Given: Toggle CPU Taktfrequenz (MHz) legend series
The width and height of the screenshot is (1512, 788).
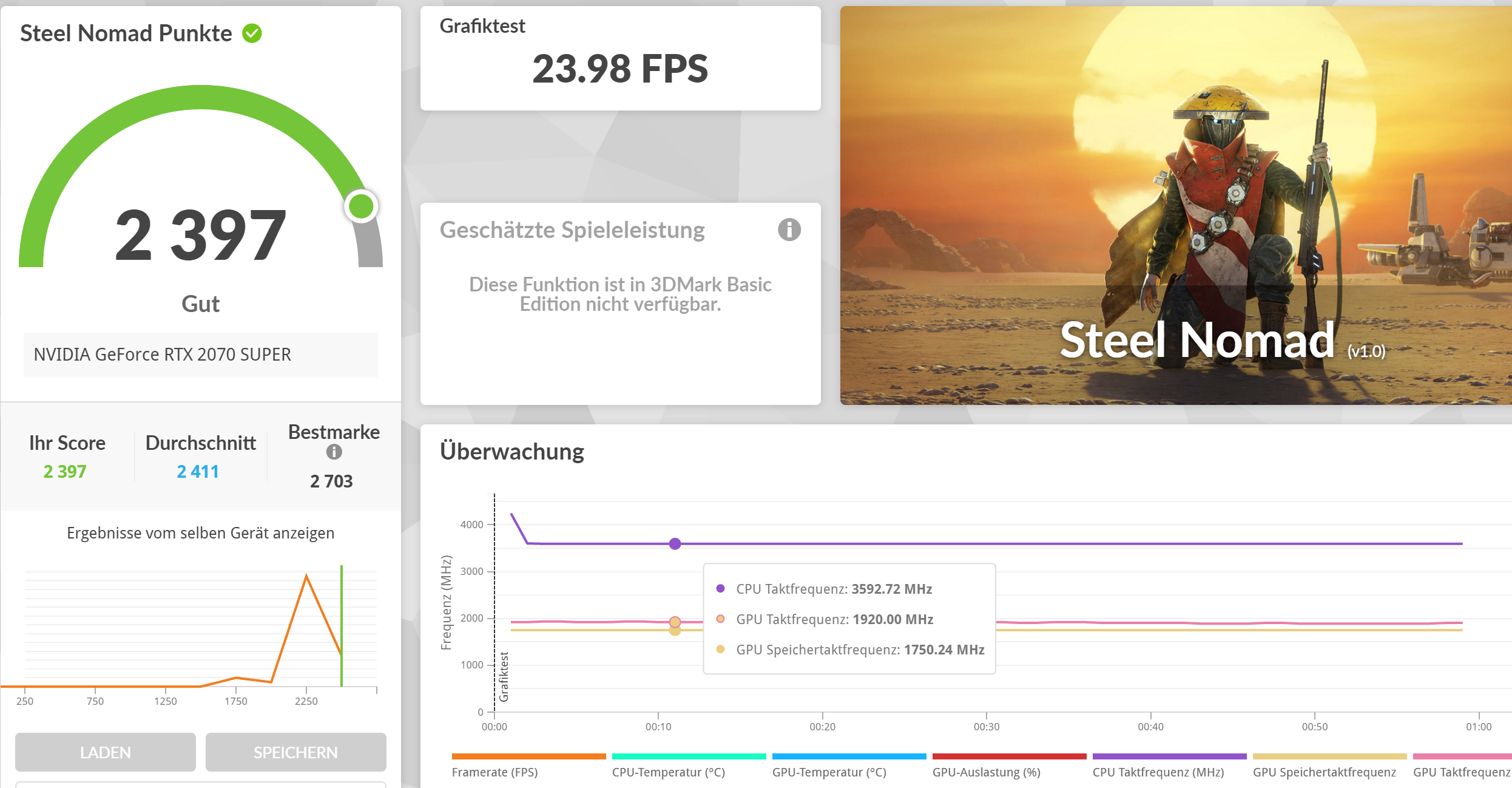Looking at the screenshot, I should 1158,772.
